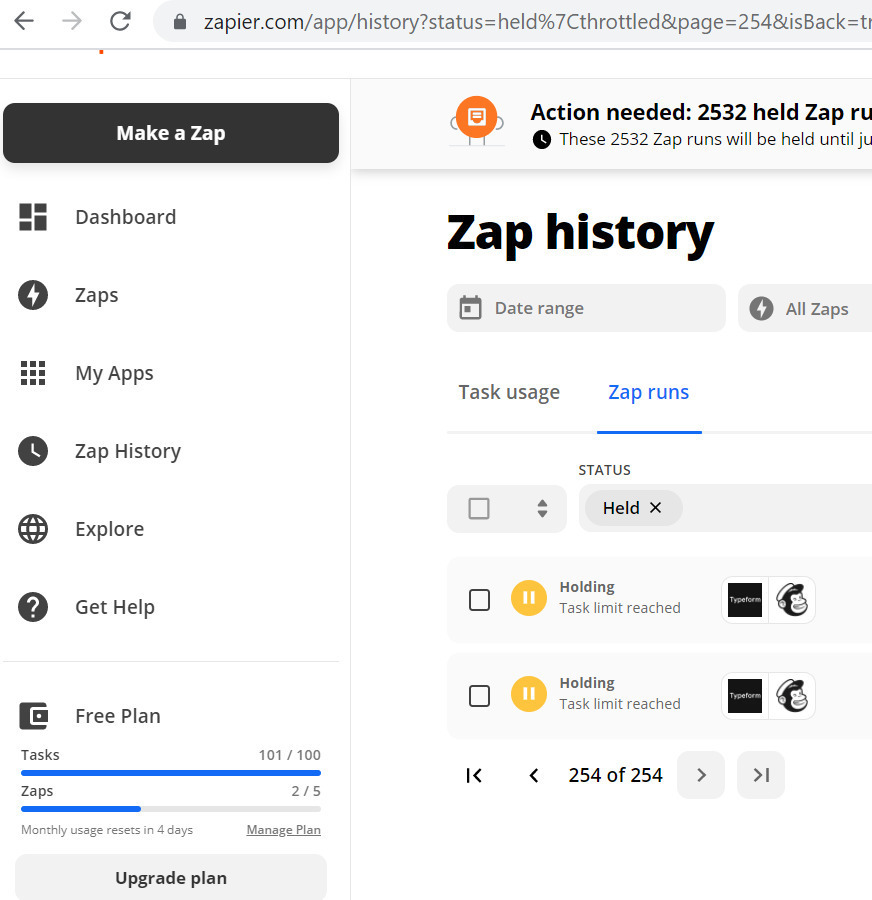This screenshot has width=872, height=900.
Task: Check the first Holding Zap run checkbox
Action: [479, 600]
